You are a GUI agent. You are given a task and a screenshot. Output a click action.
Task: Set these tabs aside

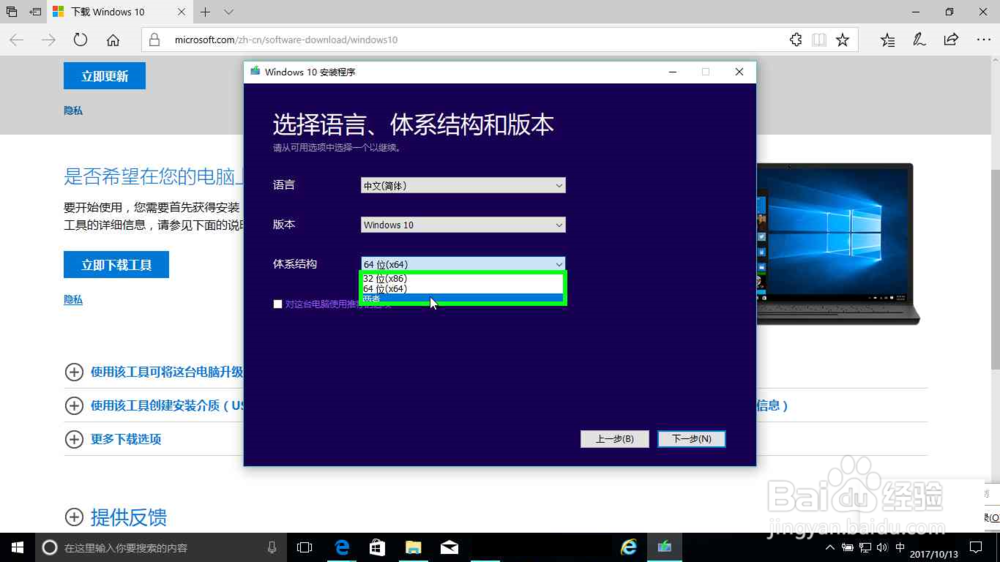point(35,11)
